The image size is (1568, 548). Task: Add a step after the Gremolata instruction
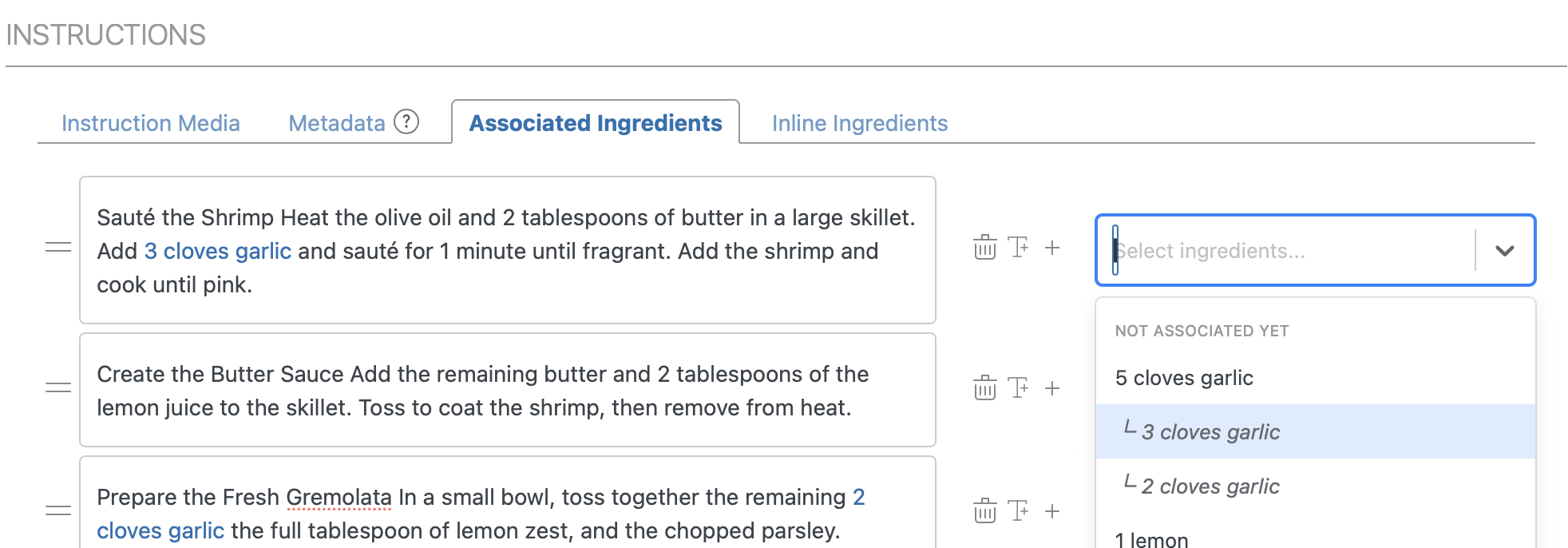pyautogui.click(x=1052, y=510)
